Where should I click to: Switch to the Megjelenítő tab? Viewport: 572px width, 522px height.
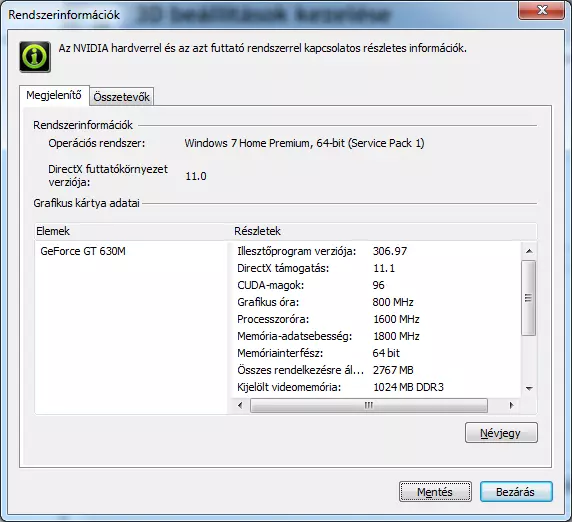[54, 96]
